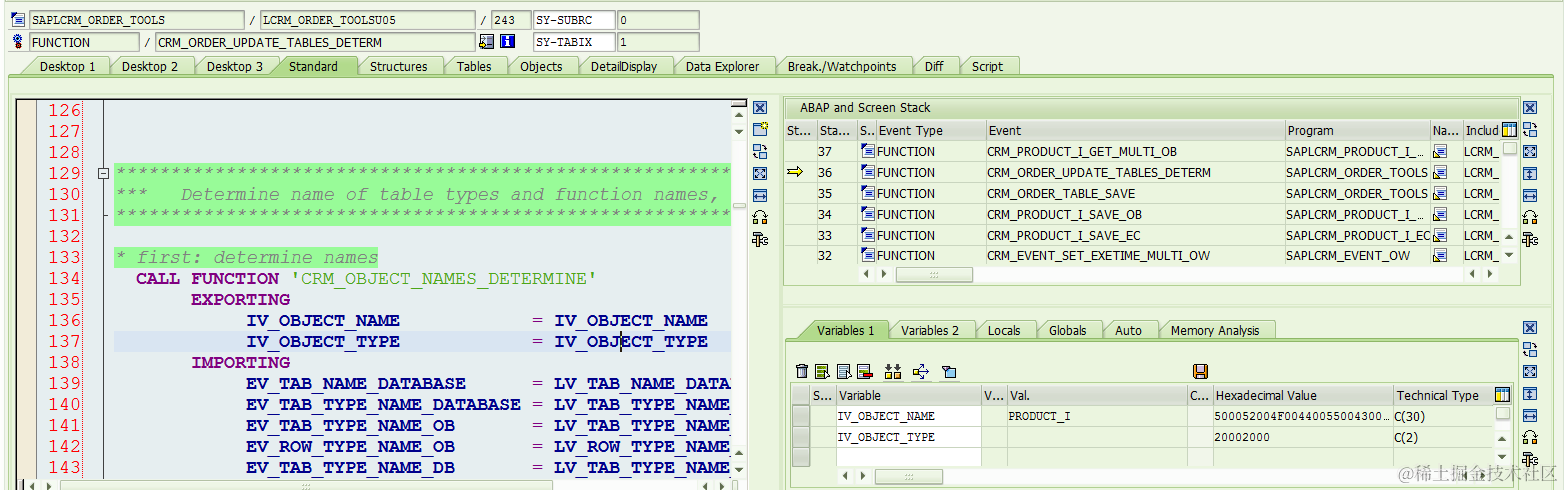
Task: Click New Tool icon beside code editor
Action: click(x=760, y=129)
